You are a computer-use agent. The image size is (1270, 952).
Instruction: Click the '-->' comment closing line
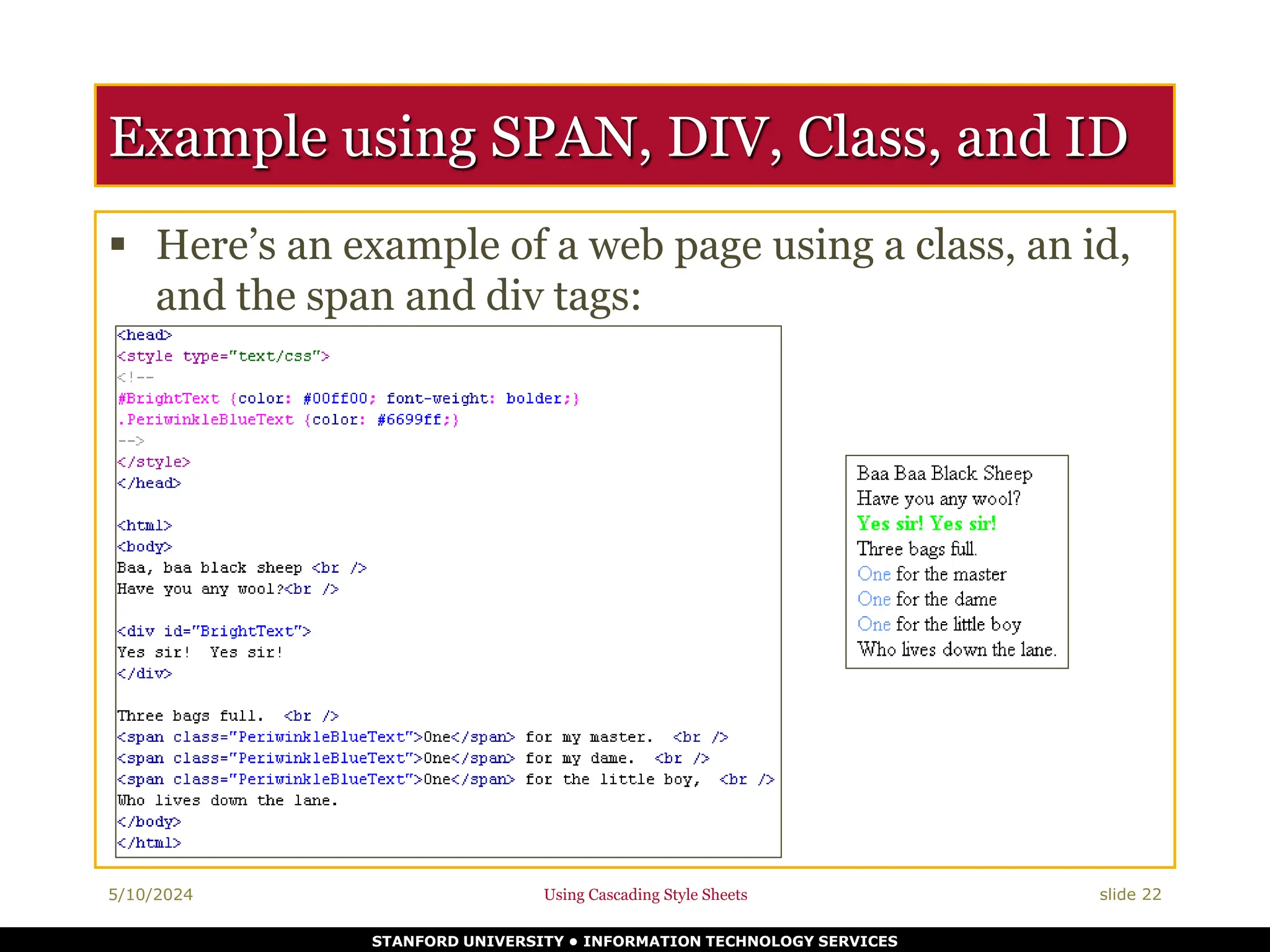(x=131, y=441)
